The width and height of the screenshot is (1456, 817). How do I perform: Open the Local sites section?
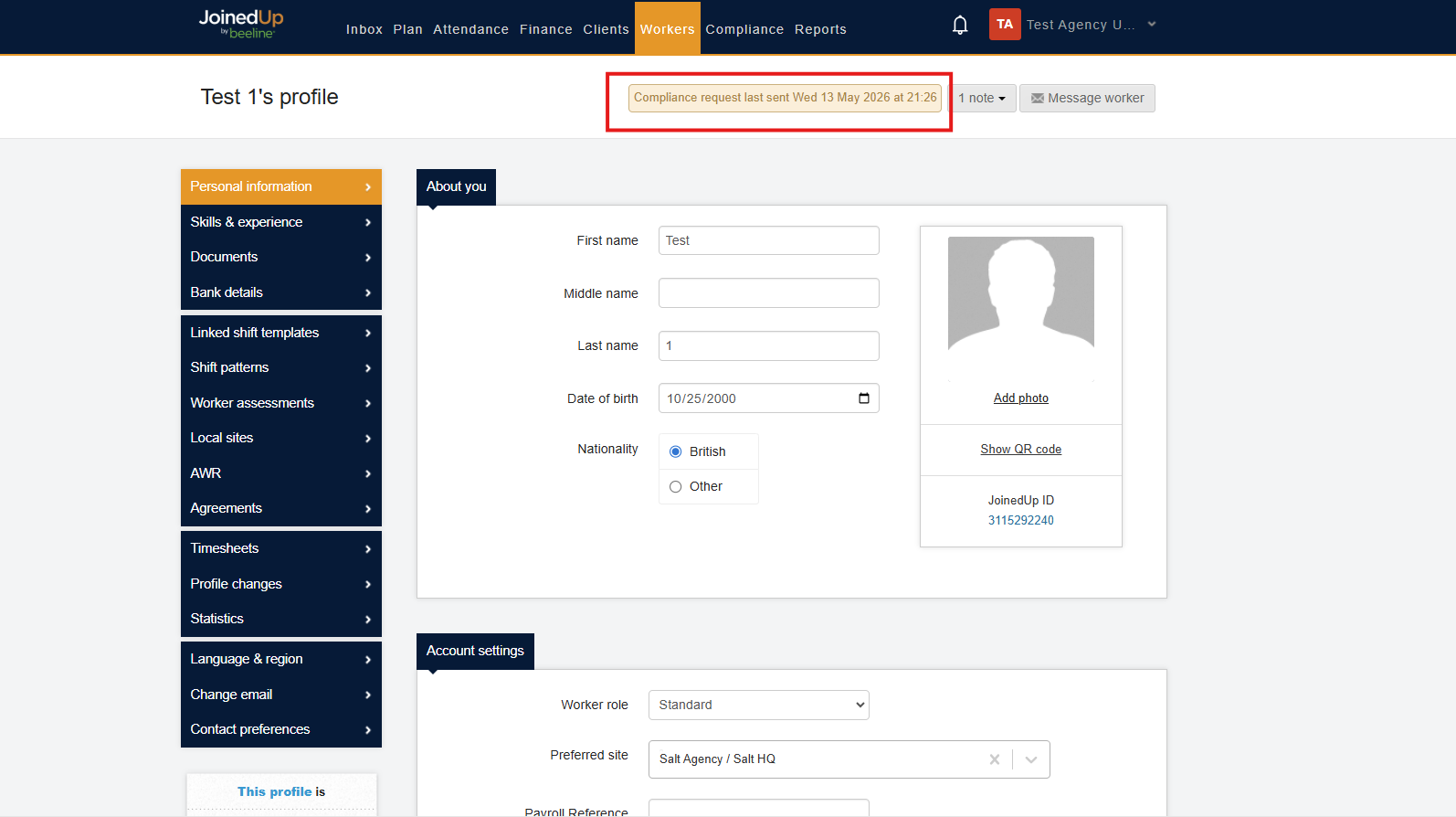coord(281,438)
